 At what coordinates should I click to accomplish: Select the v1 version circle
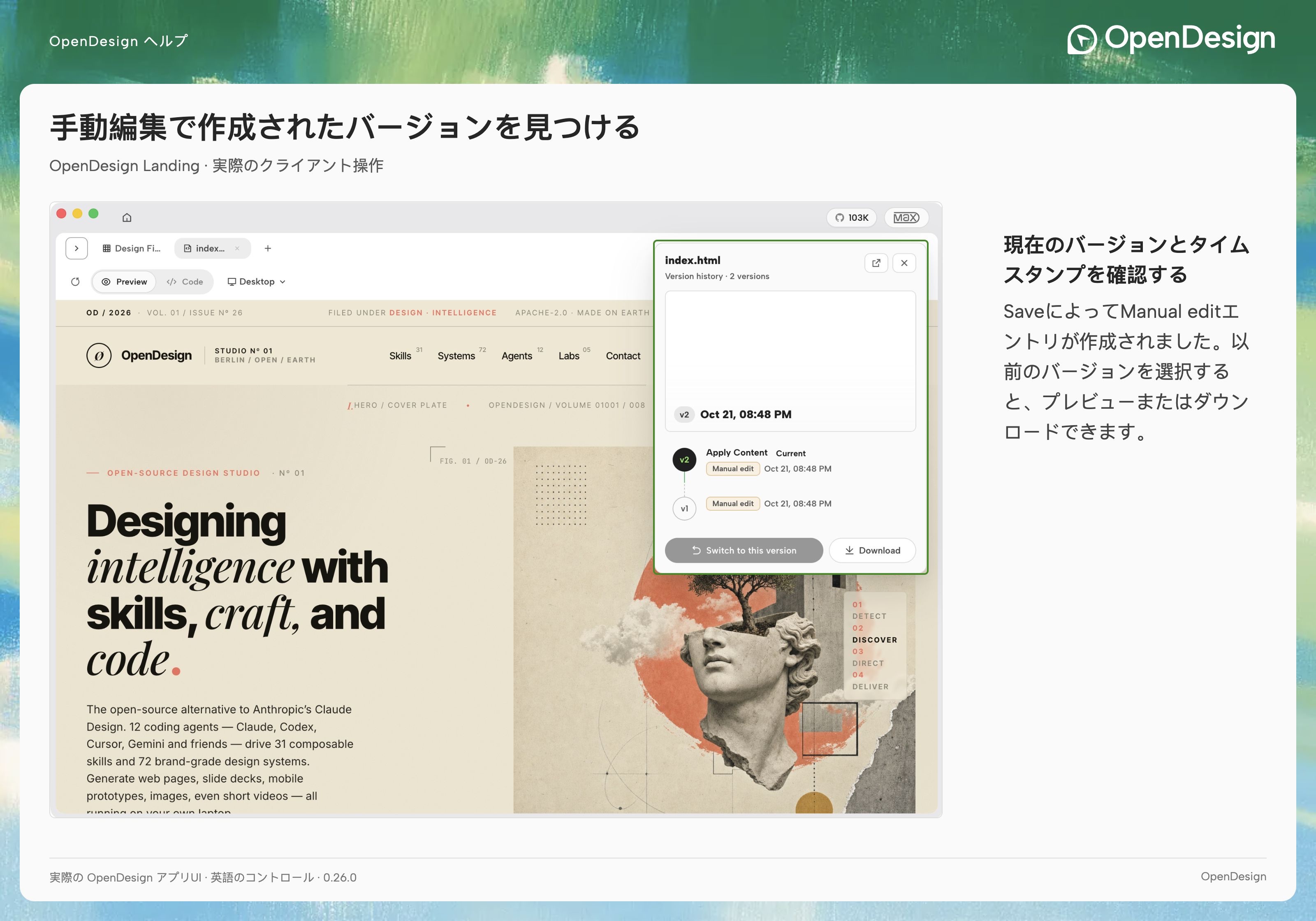[x=684, y=508]
